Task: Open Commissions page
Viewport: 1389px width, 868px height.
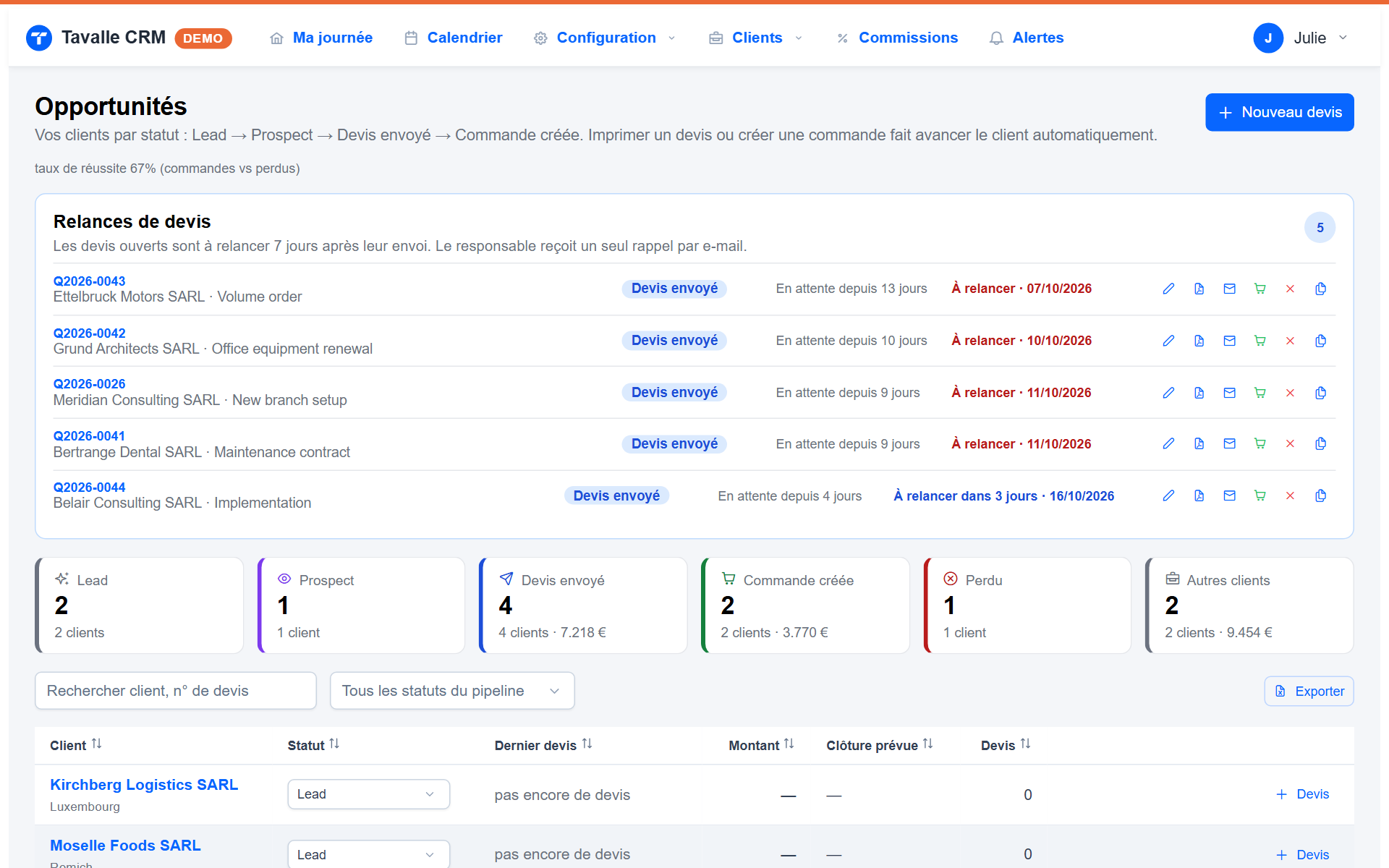Action: click(x=897, y=38)
